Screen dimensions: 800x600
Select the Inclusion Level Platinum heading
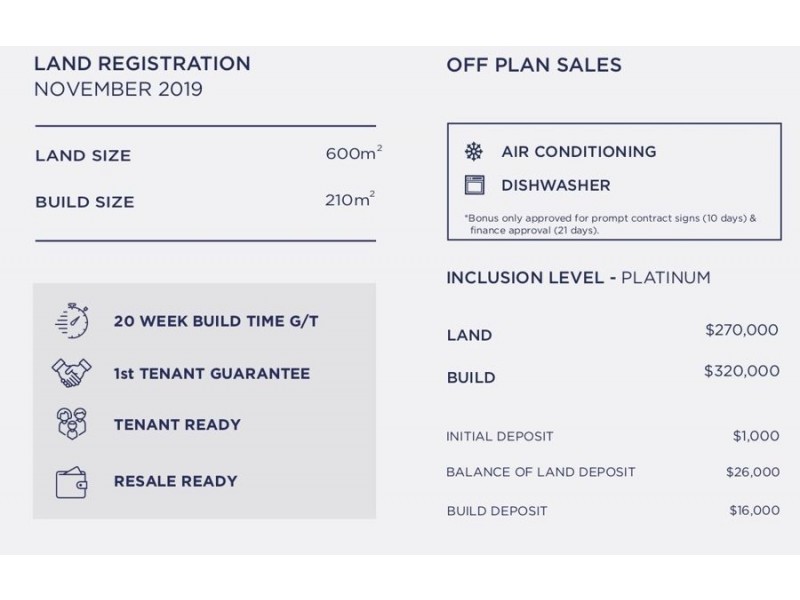[x=578, y=277]
